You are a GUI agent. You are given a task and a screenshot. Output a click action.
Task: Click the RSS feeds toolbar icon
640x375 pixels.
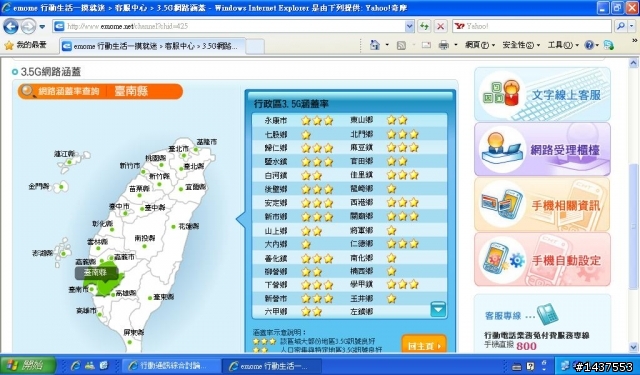point(401,45)
